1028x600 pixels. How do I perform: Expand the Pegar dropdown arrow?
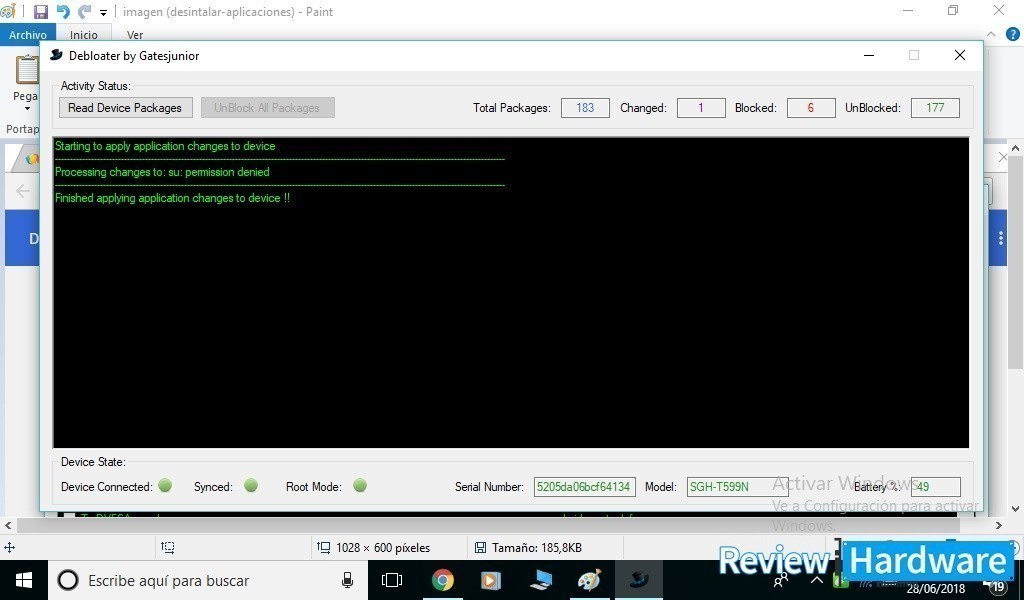tap(27, 109)
